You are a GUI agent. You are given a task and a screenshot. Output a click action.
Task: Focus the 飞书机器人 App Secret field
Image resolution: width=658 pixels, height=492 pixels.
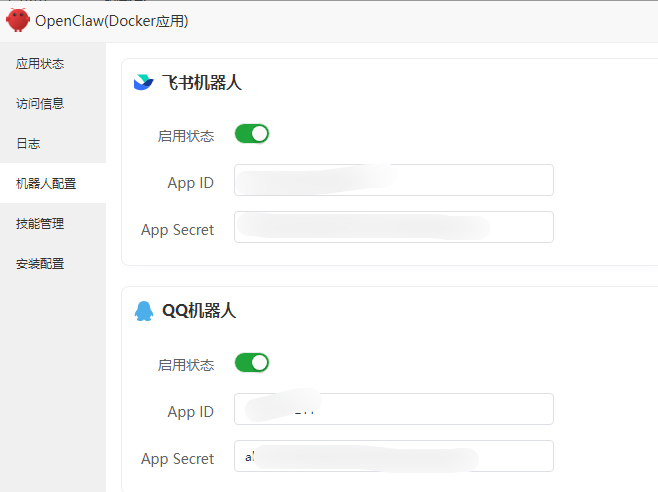click(394, 227)
